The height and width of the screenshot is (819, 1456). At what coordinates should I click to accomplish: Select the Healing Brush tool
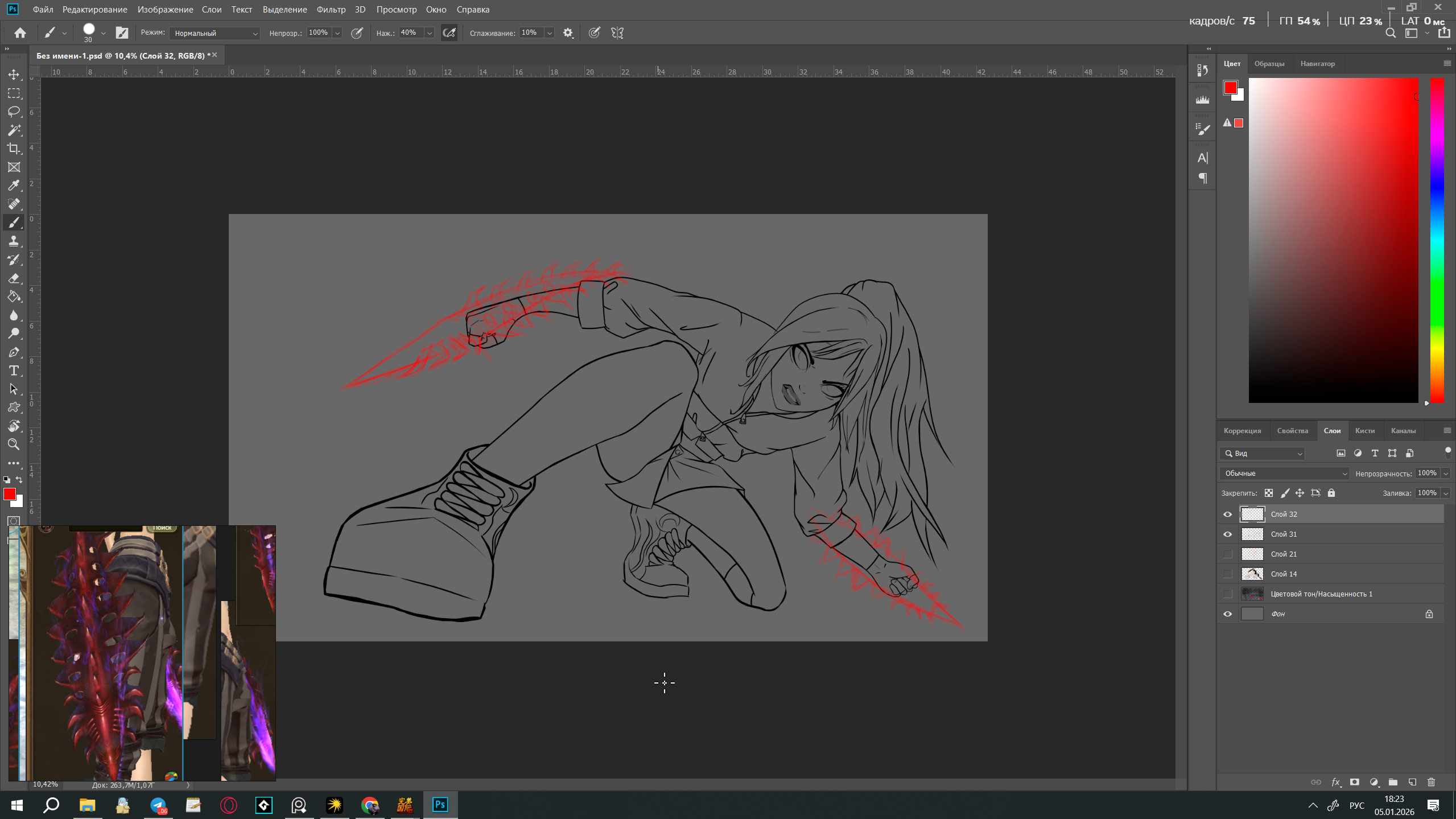pyautogui.click(x=14, y=204)
